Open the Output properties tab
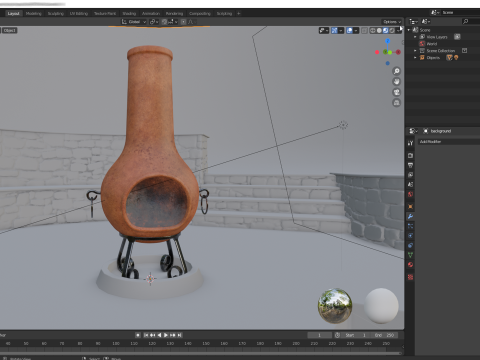Image resolution: width=480 pixels, height=360 pixels. pos(410,165)
